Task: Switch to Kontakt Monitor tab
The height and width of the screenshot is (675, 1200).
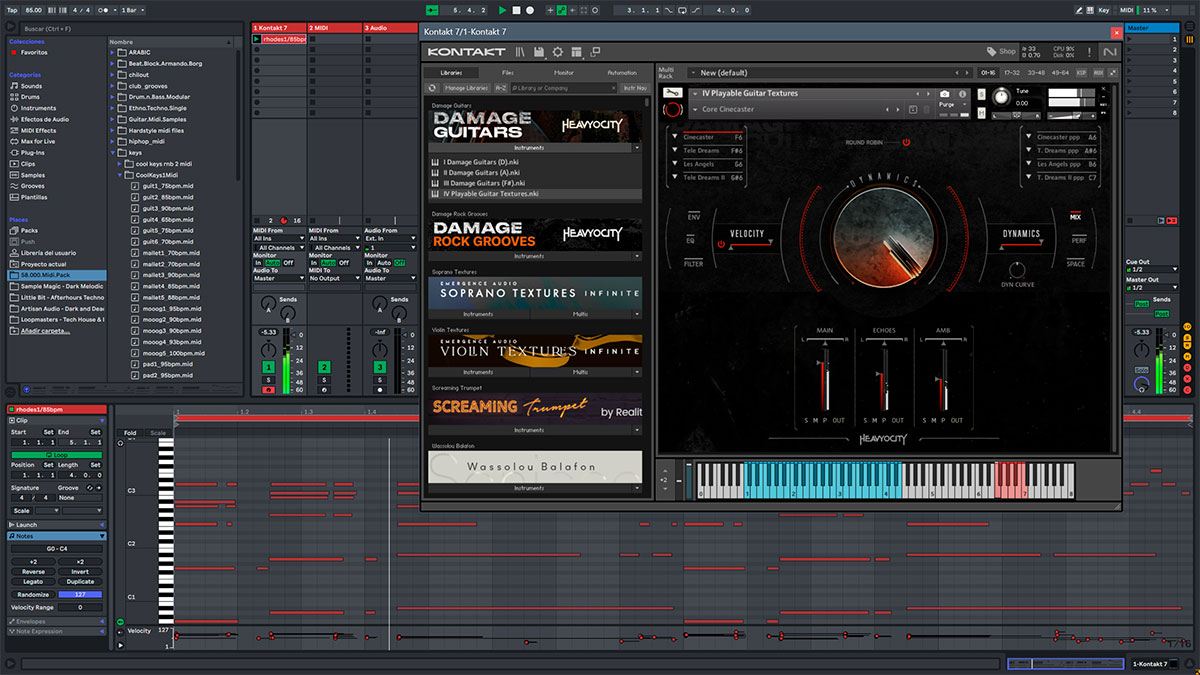Action: click(x=564, y=73)
